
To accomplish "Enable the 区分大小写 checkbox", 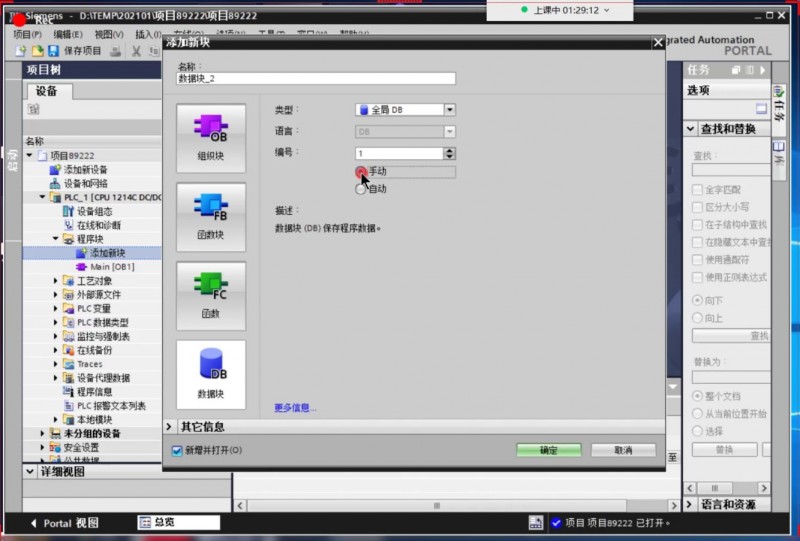I will 697,207.
